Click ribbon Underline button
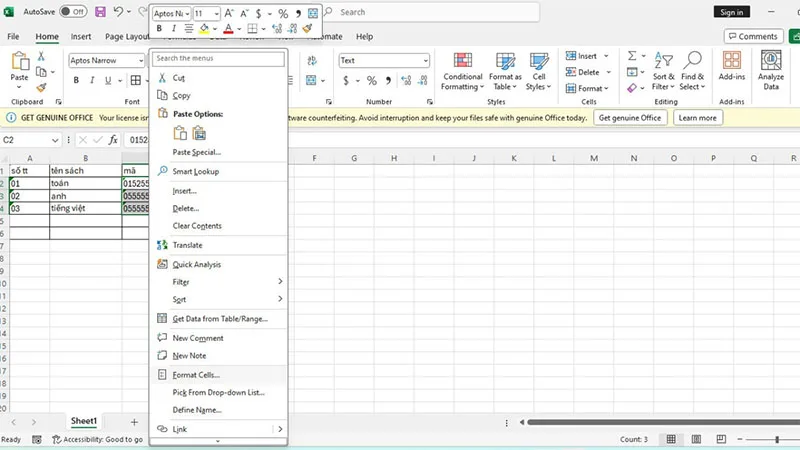 click(x=108, y=80)
